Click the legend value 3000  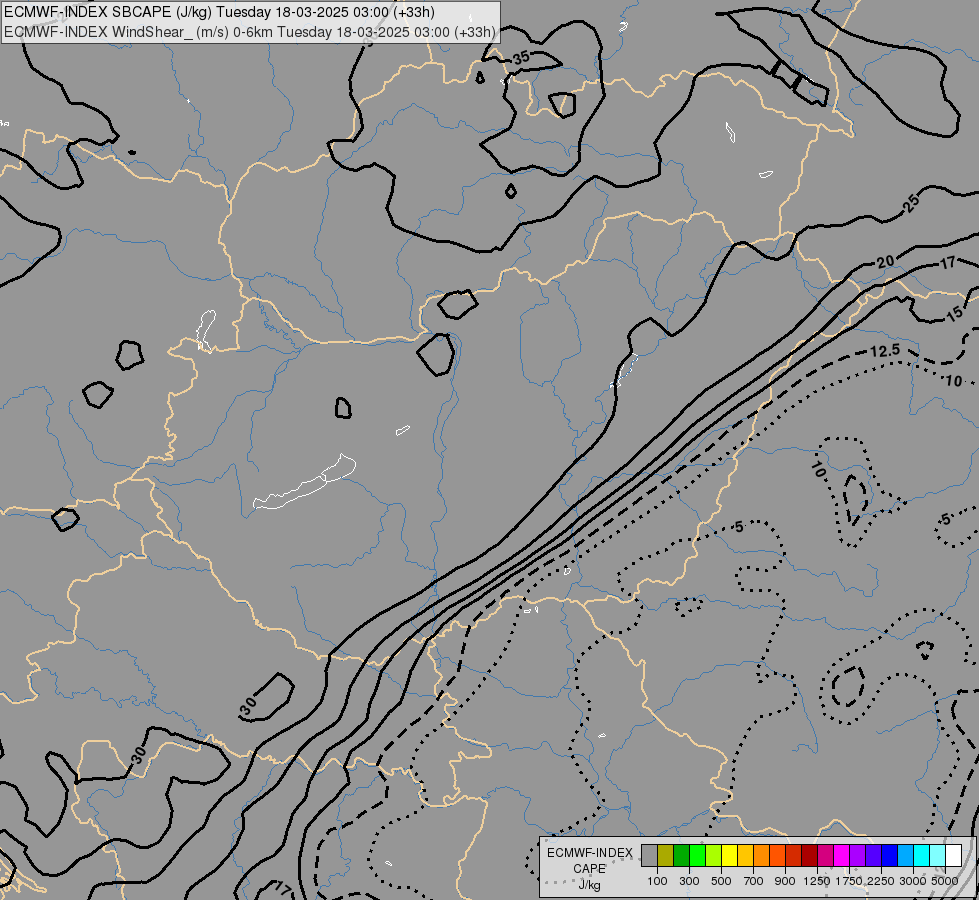pos(913,881)
